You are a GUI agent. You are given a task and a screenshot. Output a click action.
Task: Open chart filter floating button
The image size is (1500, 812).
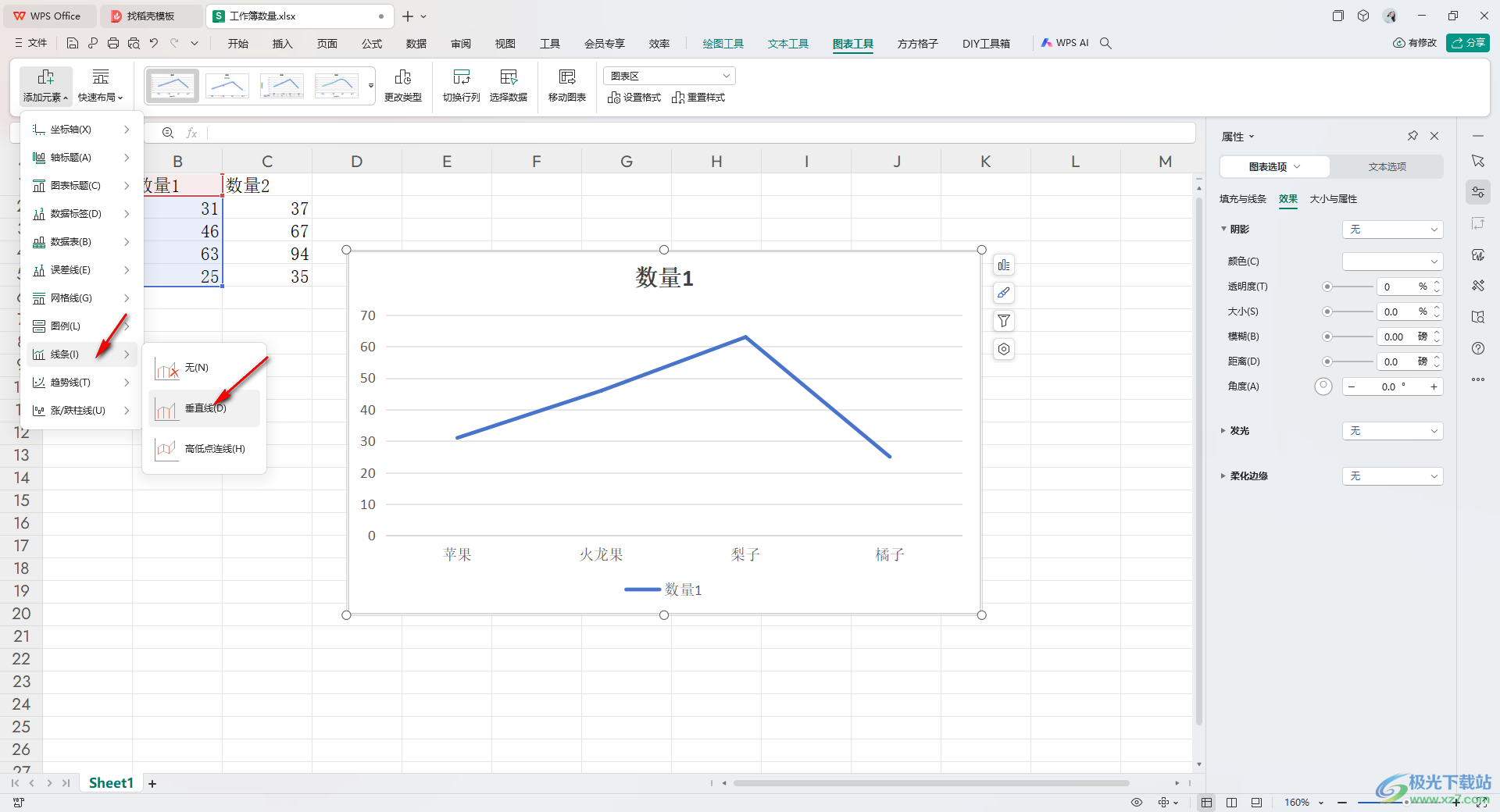1004,321
